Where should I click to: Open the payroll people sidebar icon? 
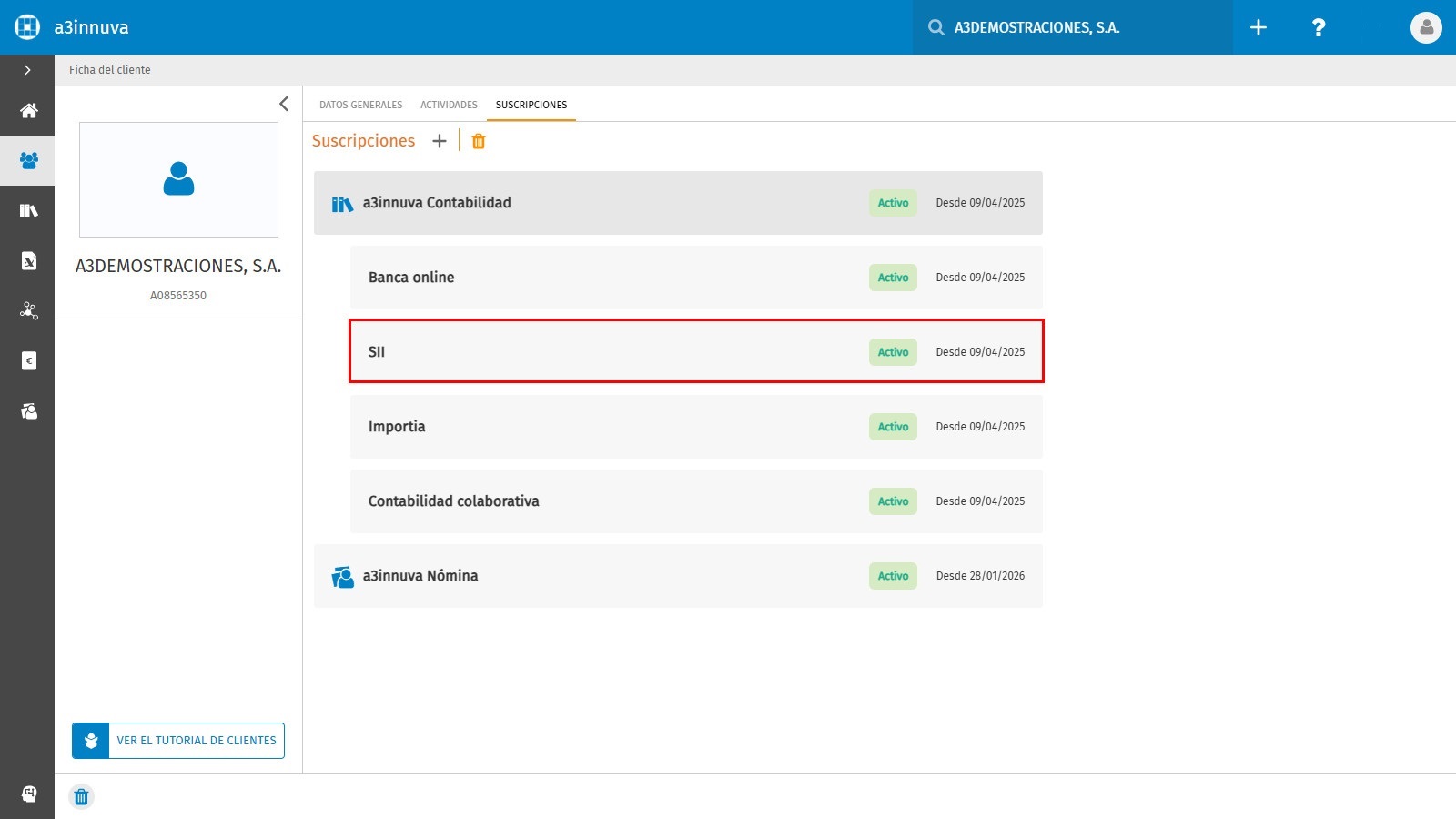[28, 411]
